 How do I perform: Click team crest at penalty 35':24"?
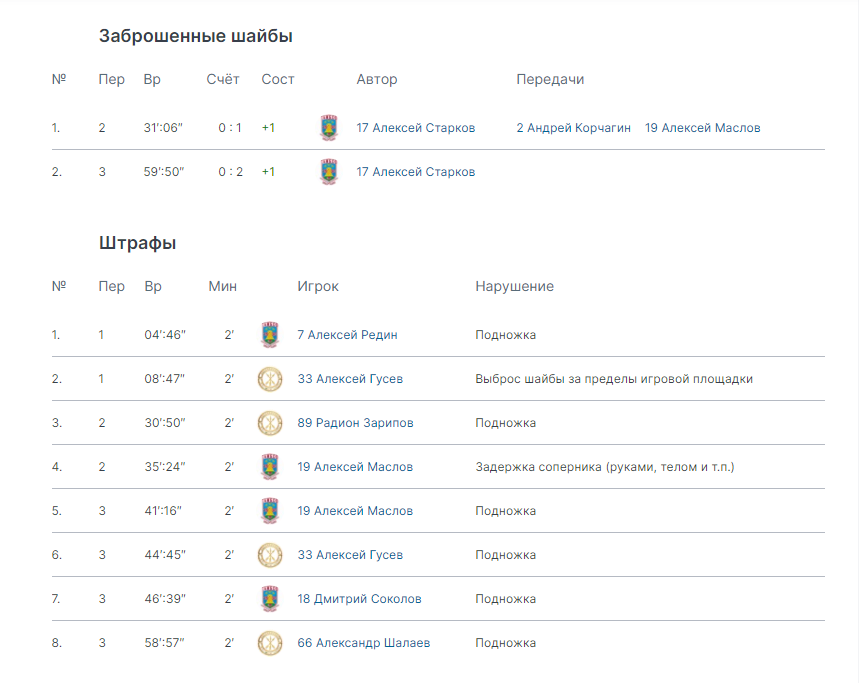click(x=270, y=467)
